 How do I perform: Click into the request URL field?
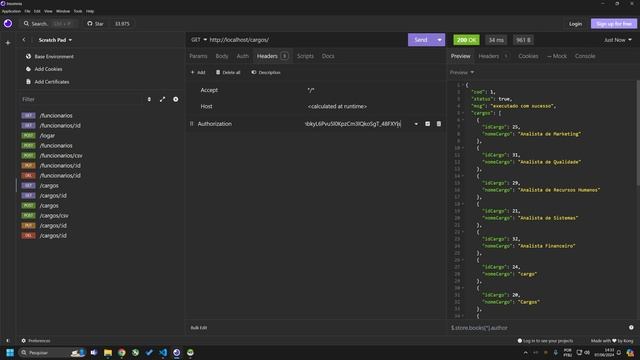pos(306,40)
